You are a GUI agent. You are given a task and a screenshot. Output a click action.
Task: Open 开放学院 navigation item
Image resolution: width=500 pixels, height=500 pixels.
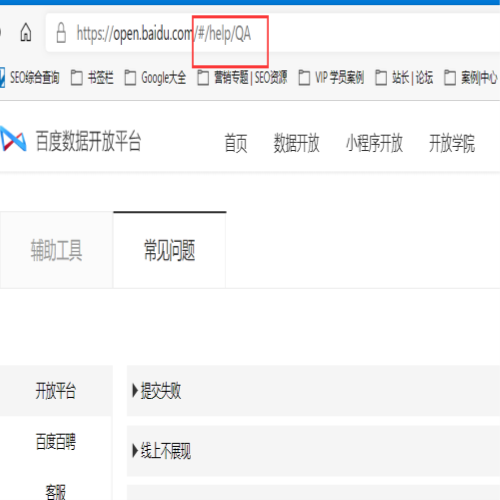tap(452, 143)
